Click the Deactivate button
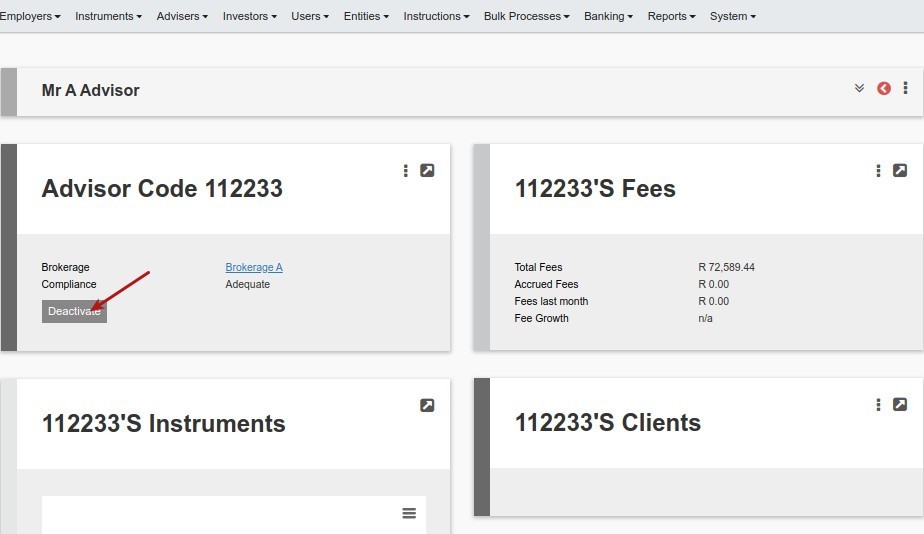Screen dimensions: 924x534 [74, 311]
